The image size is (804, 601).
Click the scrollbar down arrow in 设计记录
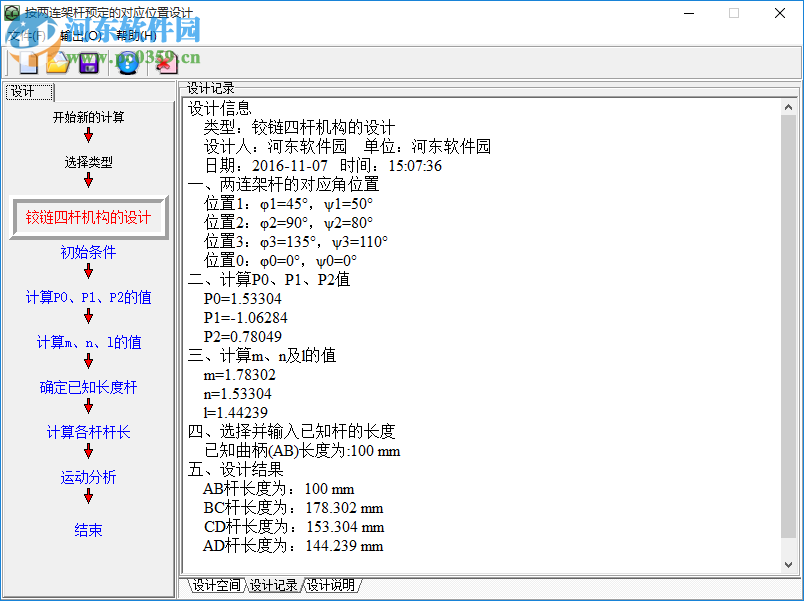[788, 565]
